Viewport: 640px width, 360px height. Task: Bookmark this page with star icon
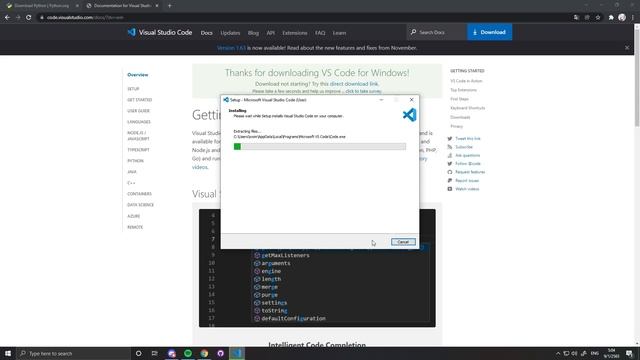[598, 18]
